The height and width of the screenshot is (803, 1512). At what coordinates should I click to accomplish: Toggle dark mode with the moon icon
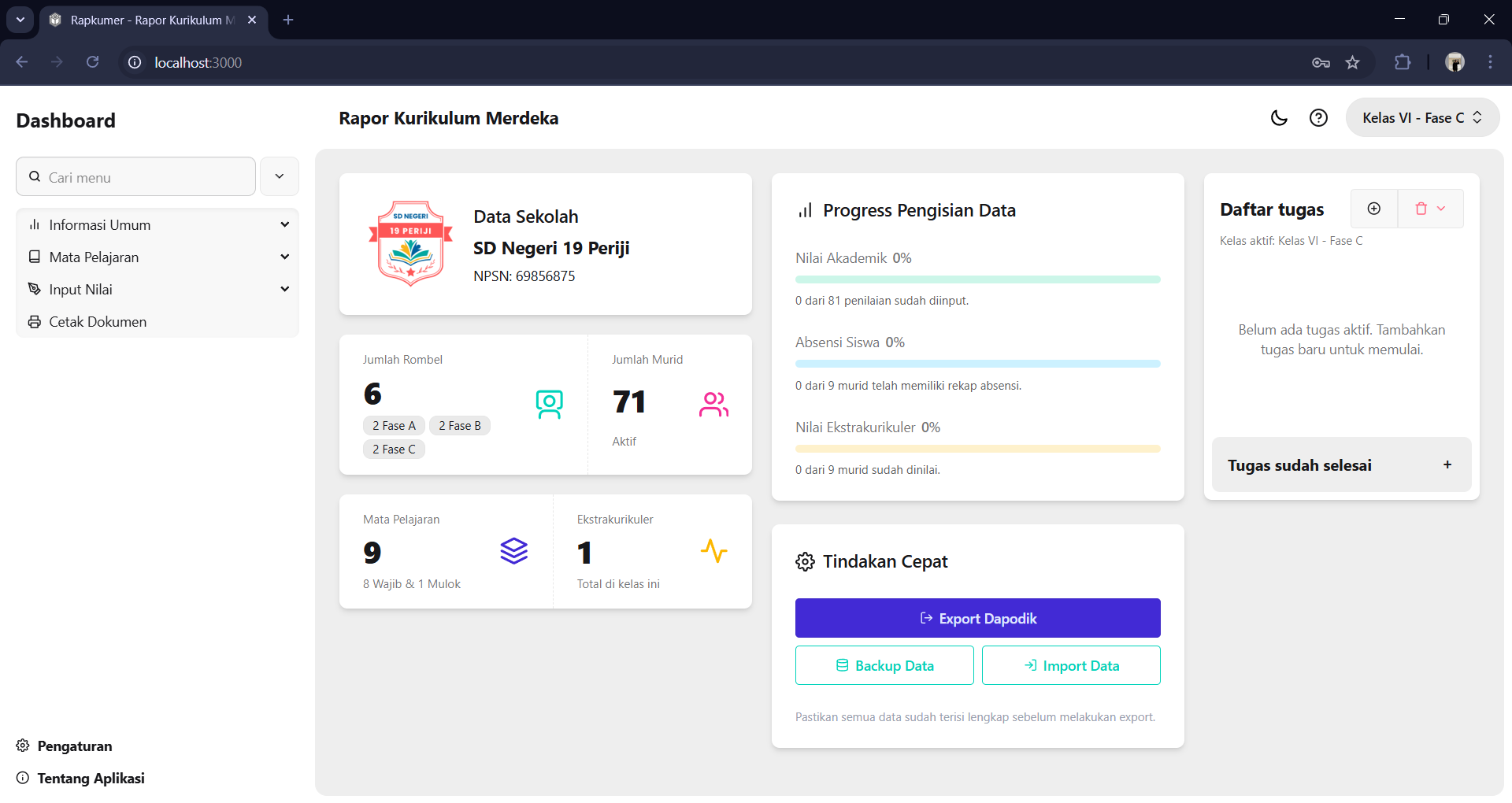pos(1279,118)
